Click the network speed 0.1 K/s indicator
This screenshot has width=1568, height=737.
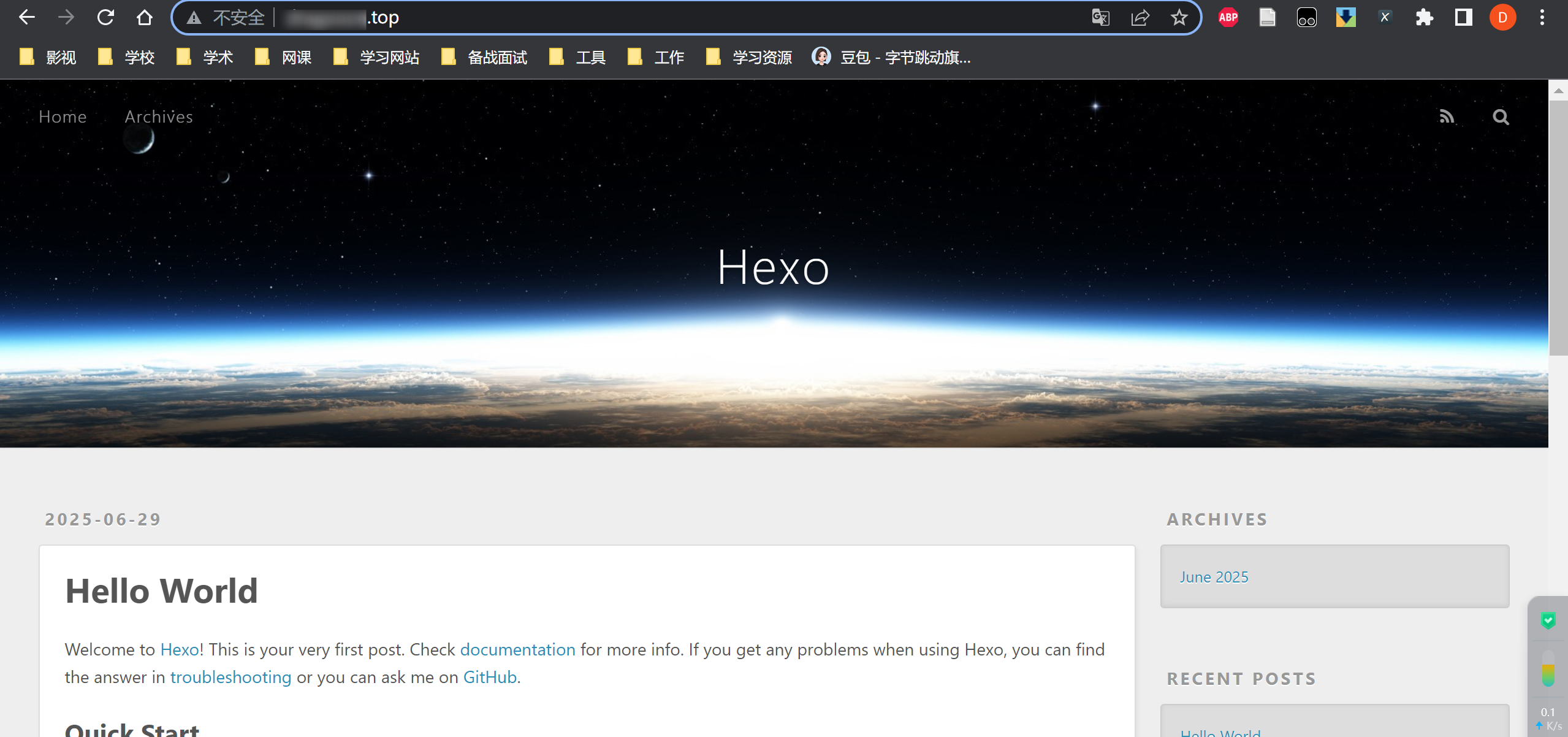(1548, 719)
